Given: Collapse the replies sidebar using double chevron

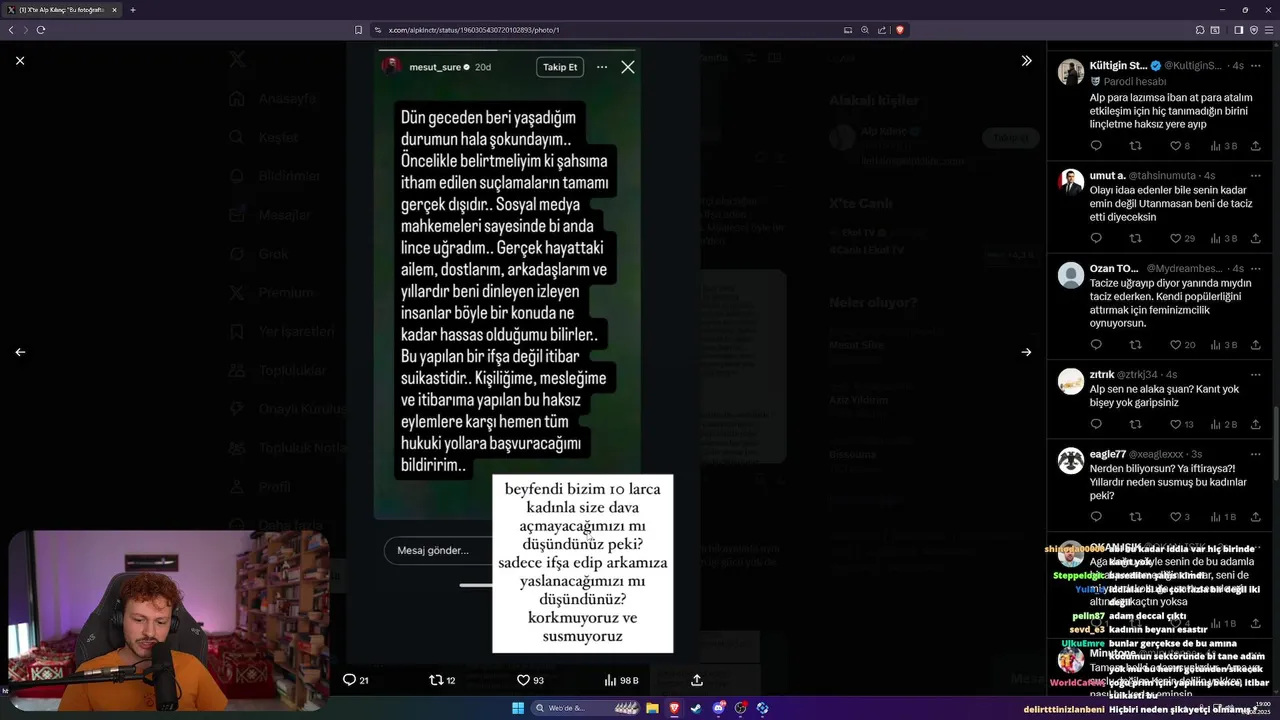Looking at the screenshot, I should point(1026,61).
